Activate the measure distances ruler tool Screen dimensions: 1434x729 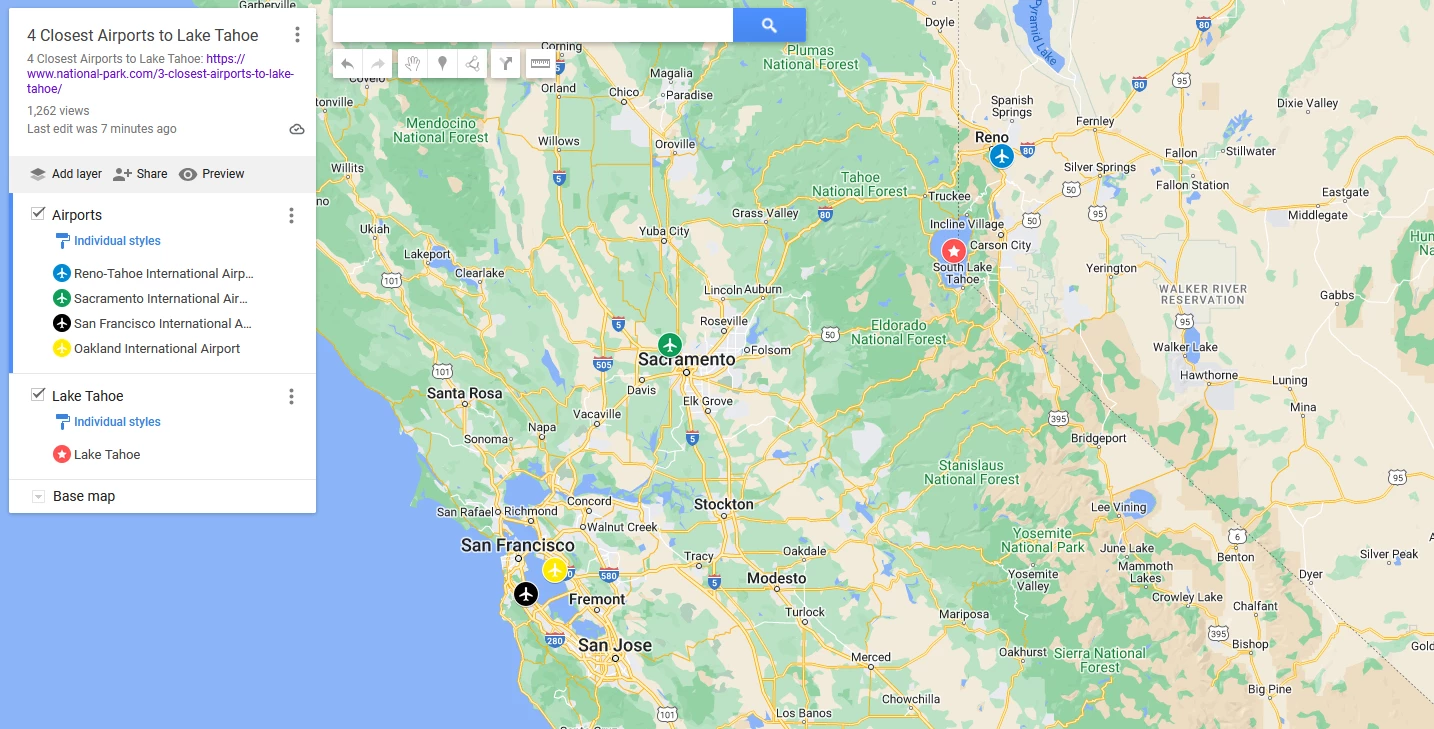click(540, 64)
